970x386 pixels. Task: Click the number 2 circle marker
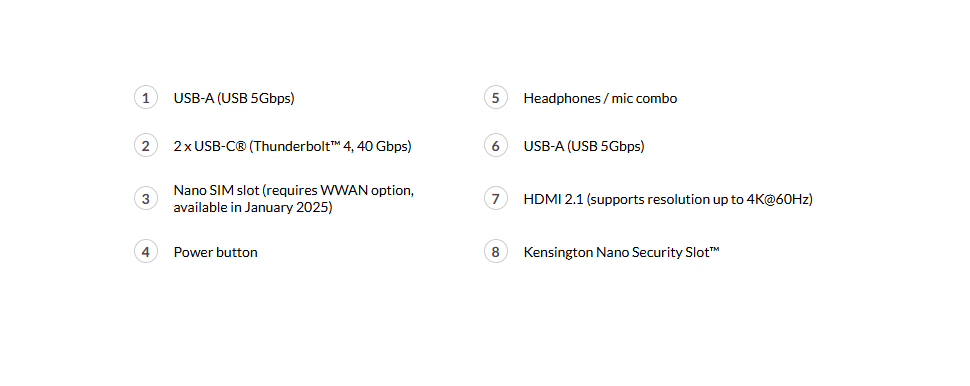point(145,146)
